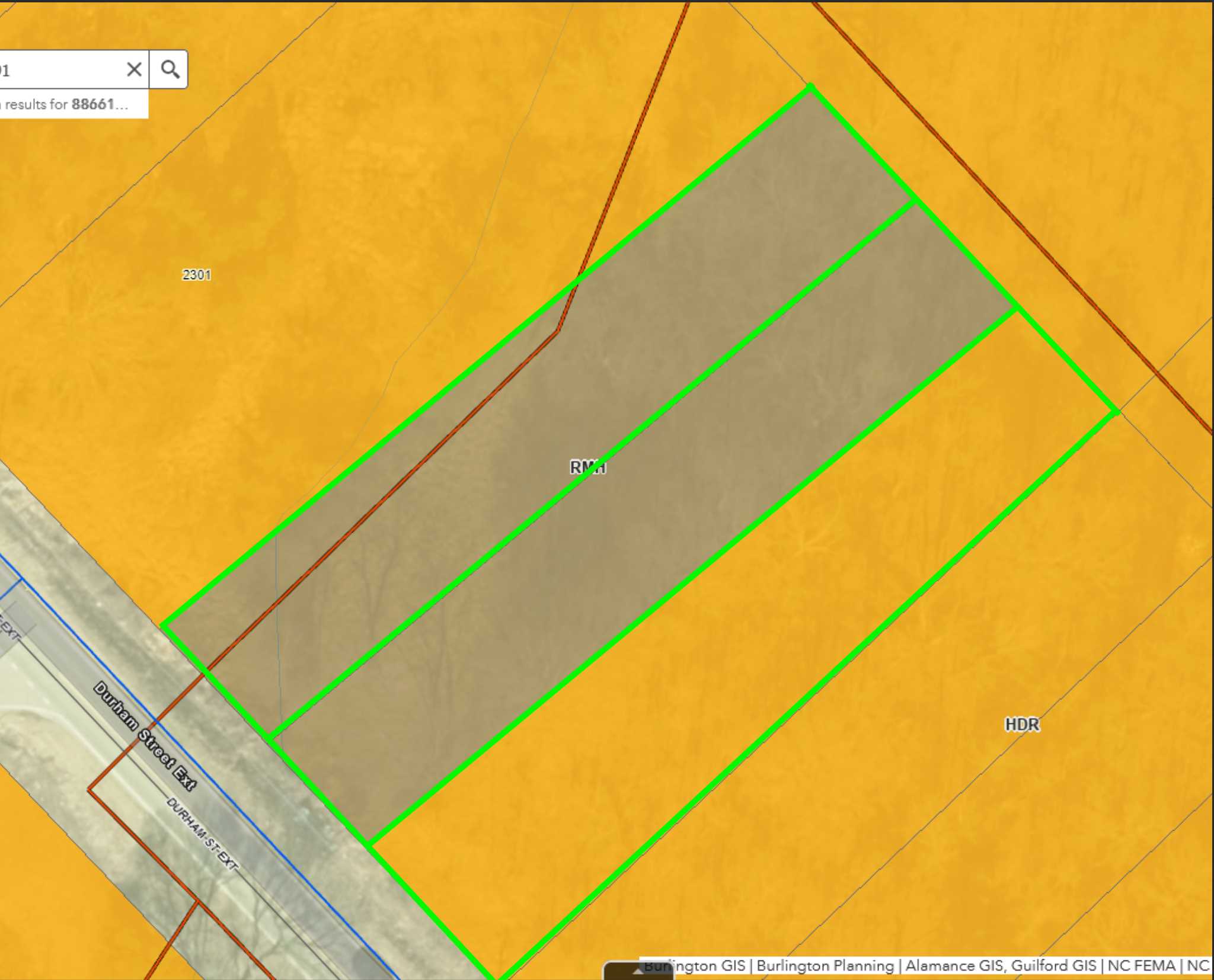
Task: Click the Burlington Planning attribution text
Action: pos(825,966)
